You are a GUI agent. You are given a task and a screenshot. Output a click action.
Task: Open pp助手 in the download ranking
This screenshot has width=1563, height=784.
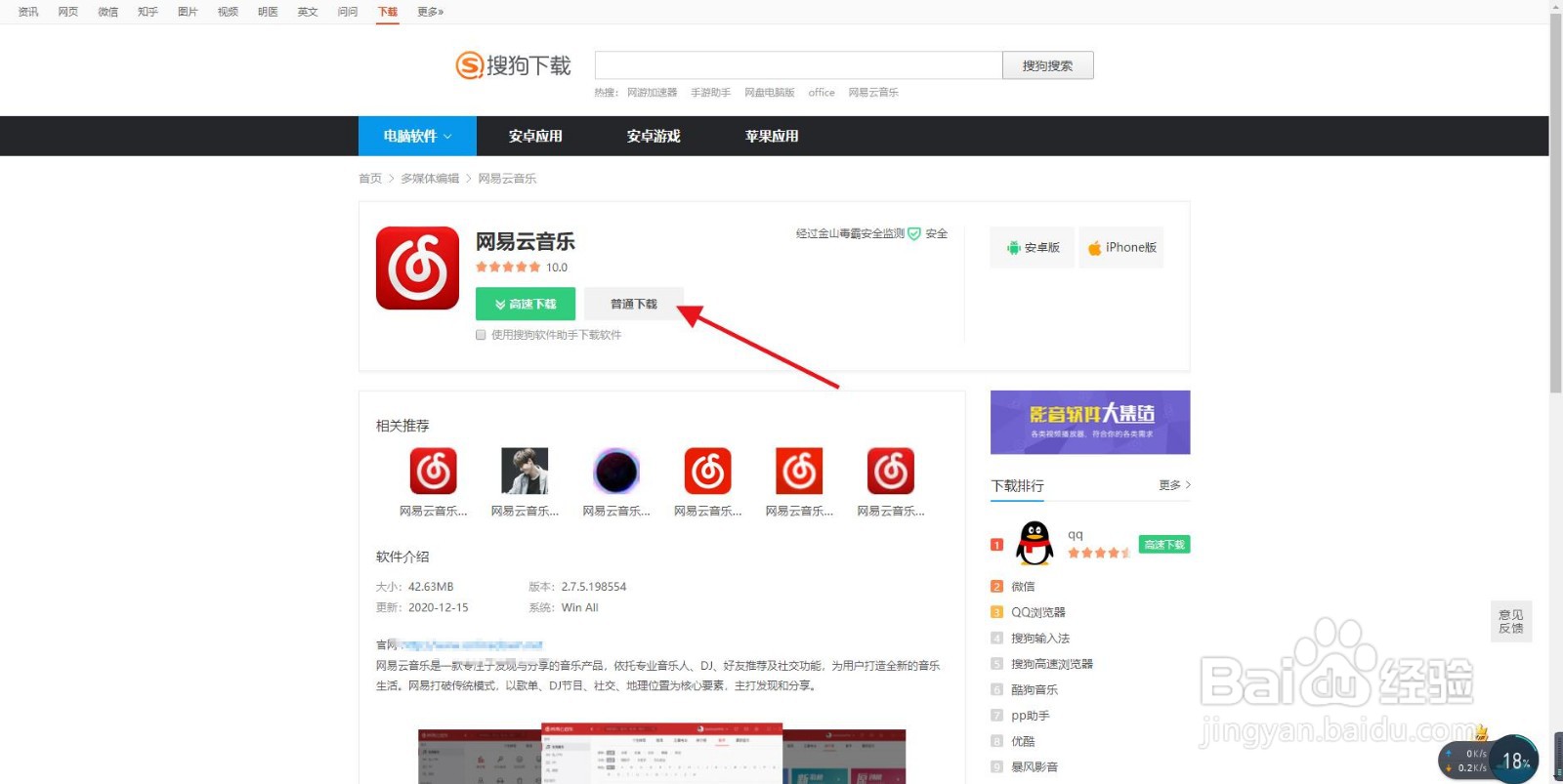pos(1031,716)
